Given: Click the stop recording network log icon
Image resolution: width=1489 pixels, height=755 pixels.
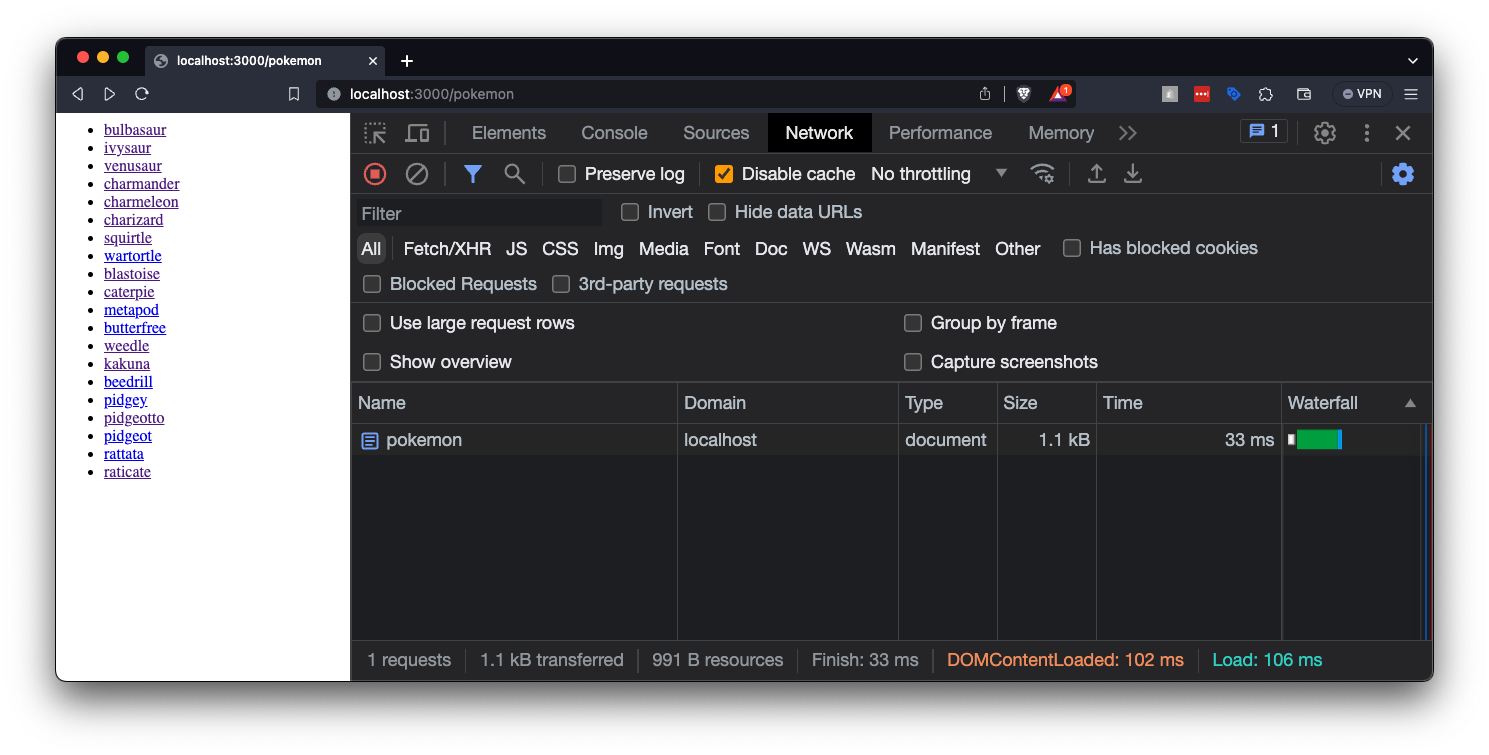Looking at the screenshot, I should click(x=375, y=174).
